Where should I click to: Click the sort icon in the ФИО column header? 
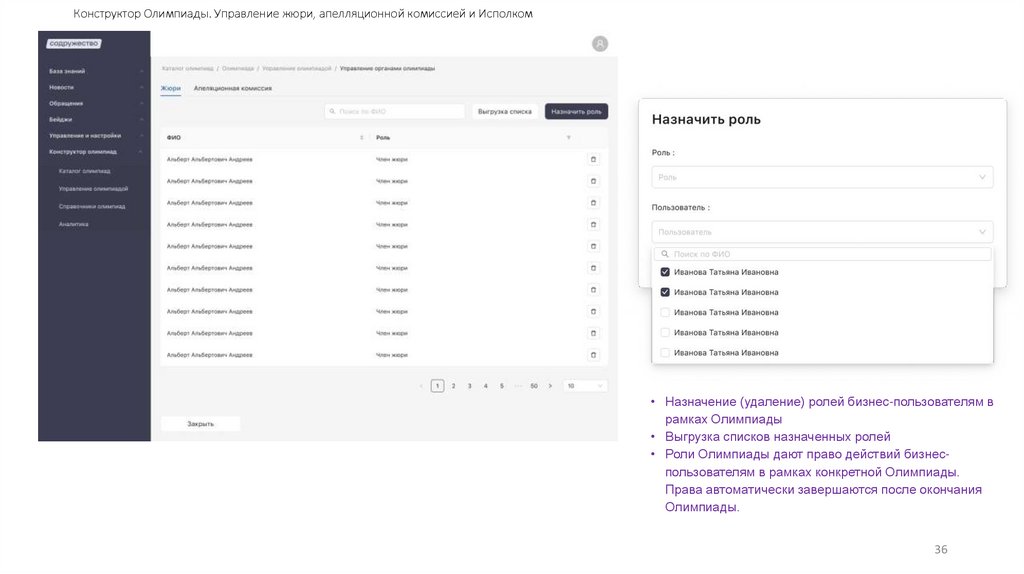[362, 137]
